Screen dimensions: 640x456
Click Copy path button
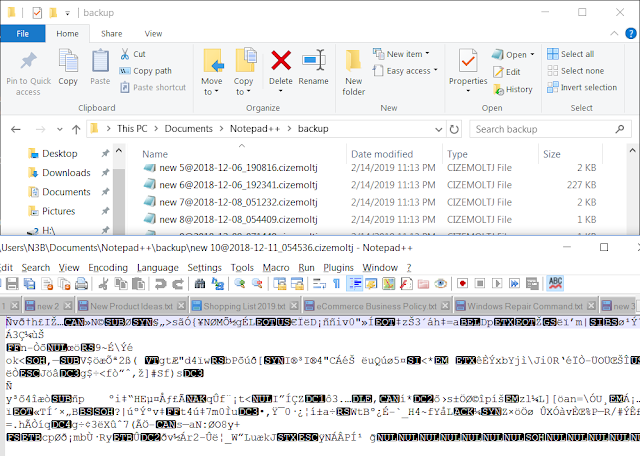(145, 71)
